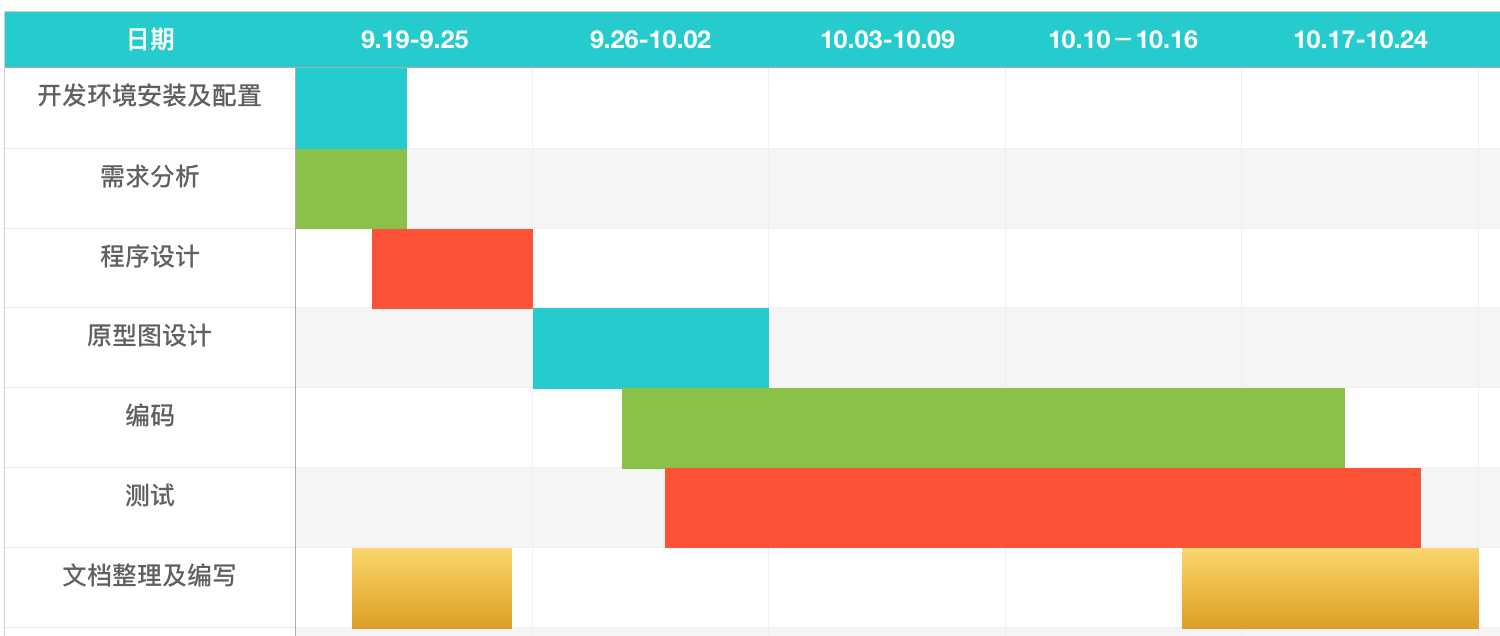The width and height of the screenshot is (1500, 636).
Task: Click the 文档整理及编写 task label
Action: (x=150, y=576)
